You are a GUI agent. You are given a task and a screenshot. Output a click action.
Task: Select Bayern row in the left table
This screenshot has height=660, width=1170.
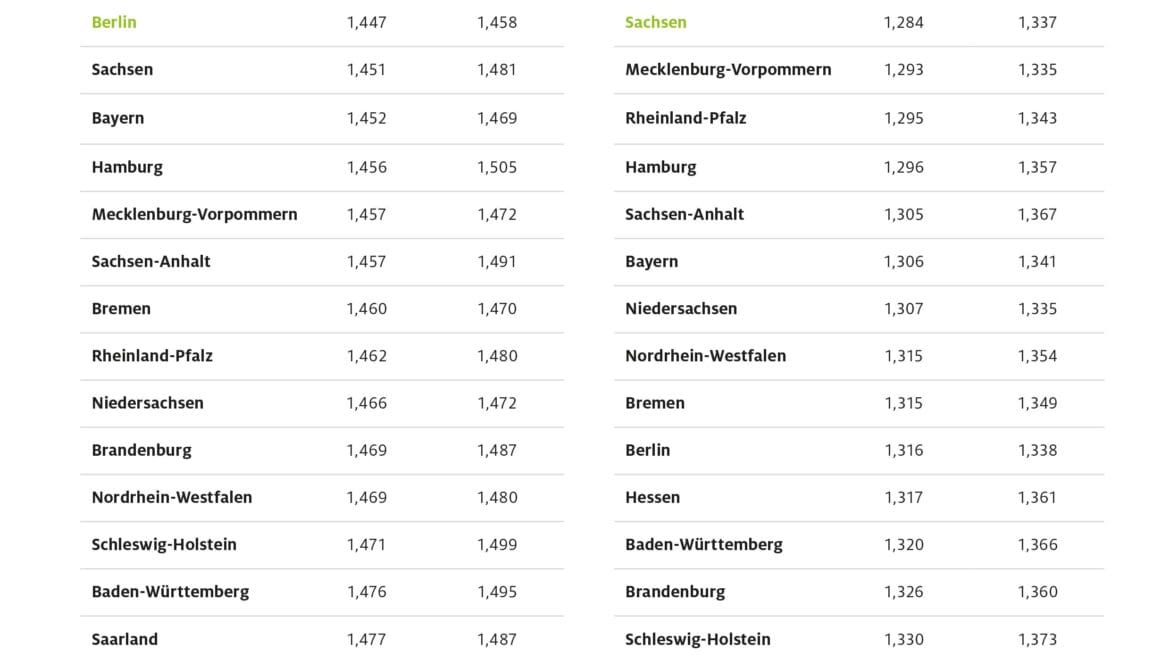322,119
